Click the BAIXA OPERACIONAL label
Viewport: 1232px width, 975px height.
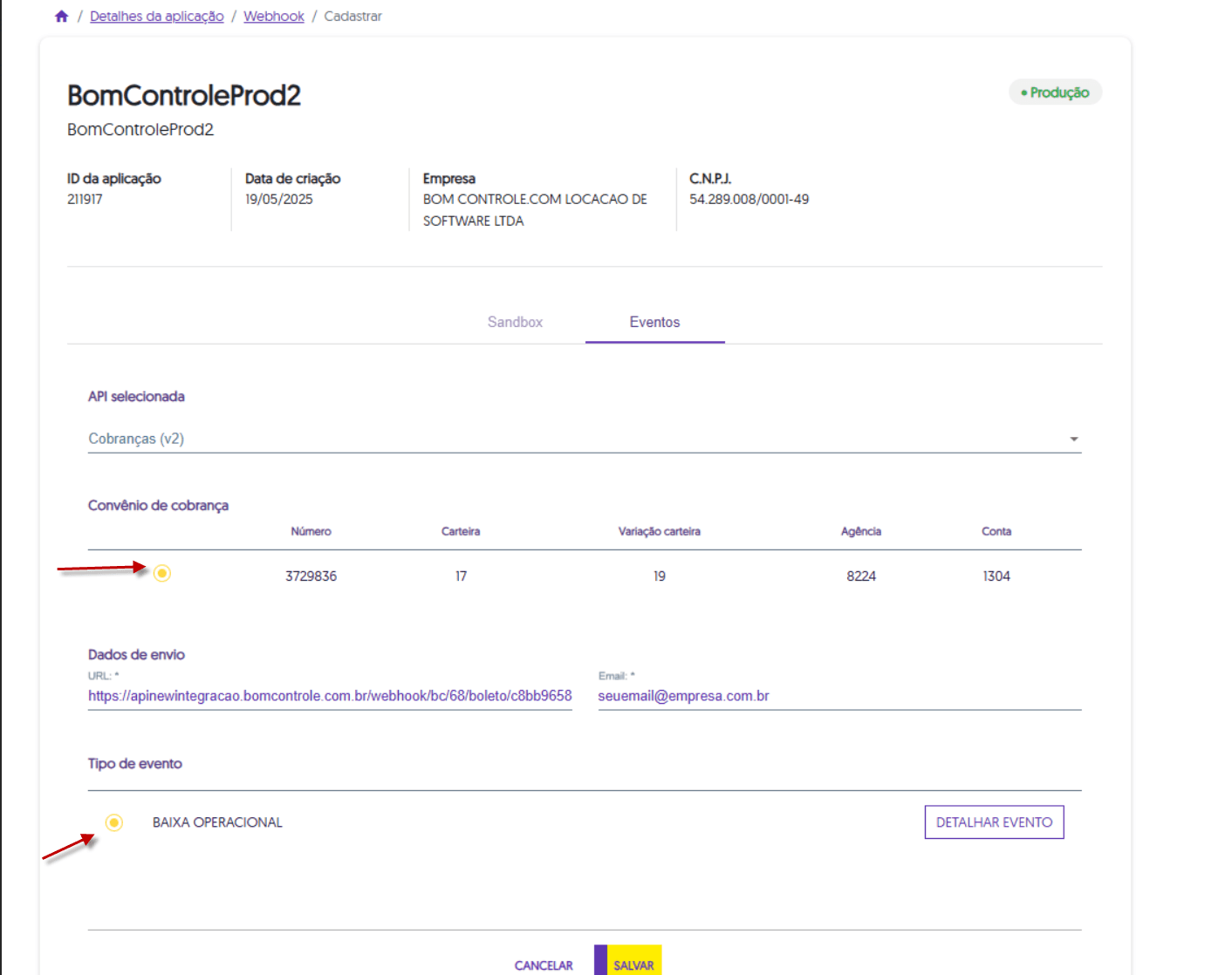(x=217, y=822)
